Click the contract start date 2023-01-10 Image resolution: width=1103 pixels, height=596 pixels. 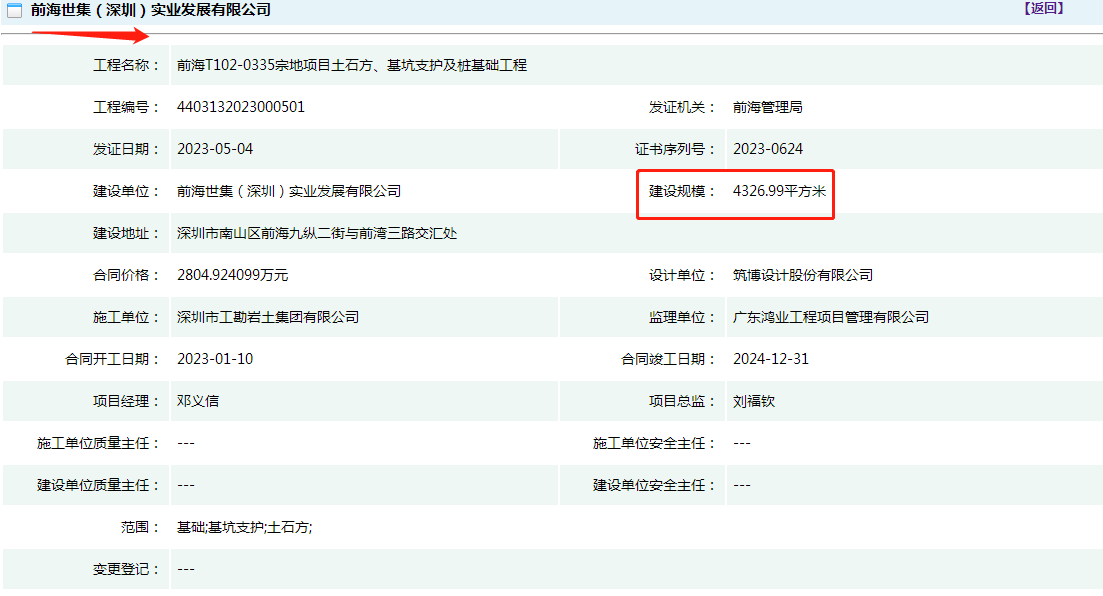215,359
